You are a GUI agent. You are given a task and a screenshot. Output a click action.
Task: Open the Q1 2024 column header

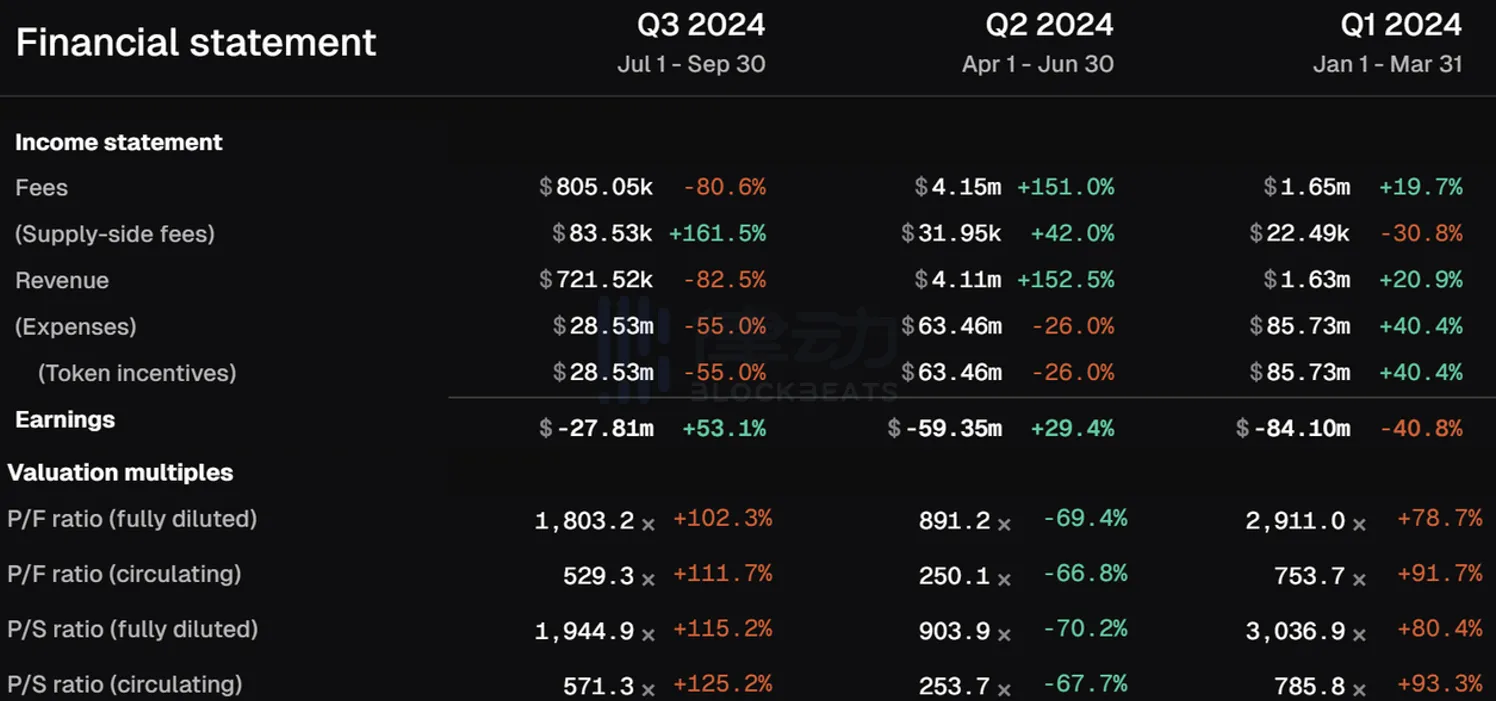click(x=1401, y=24)
